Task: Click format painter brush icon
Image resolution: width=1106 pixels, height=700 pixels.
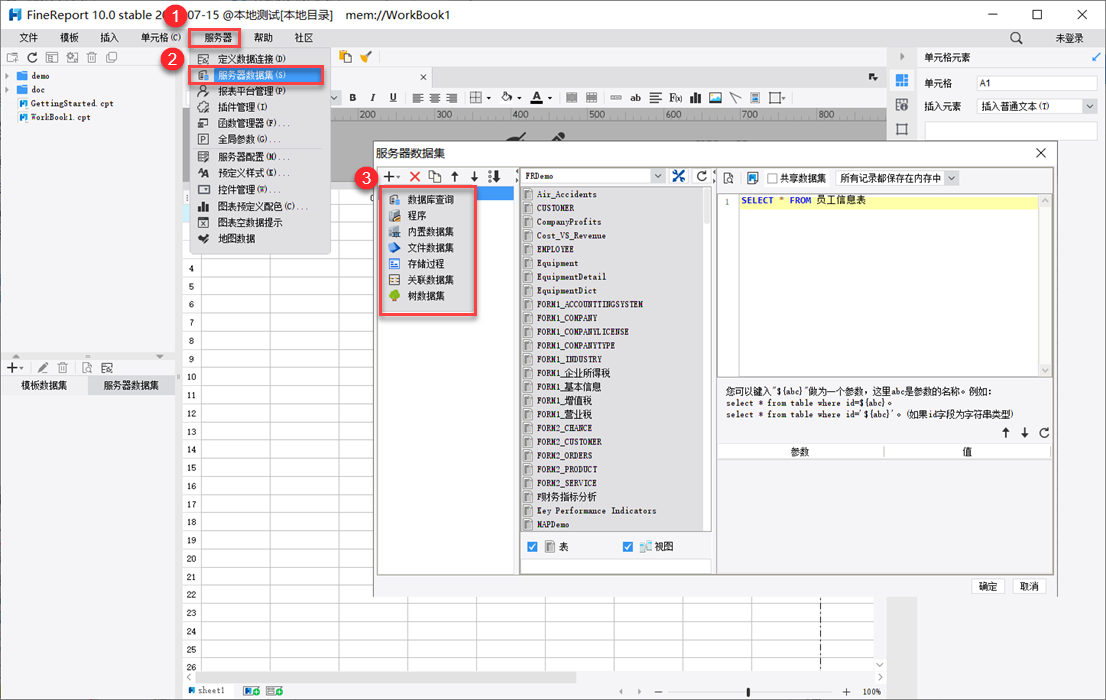Action: (365, 57)
